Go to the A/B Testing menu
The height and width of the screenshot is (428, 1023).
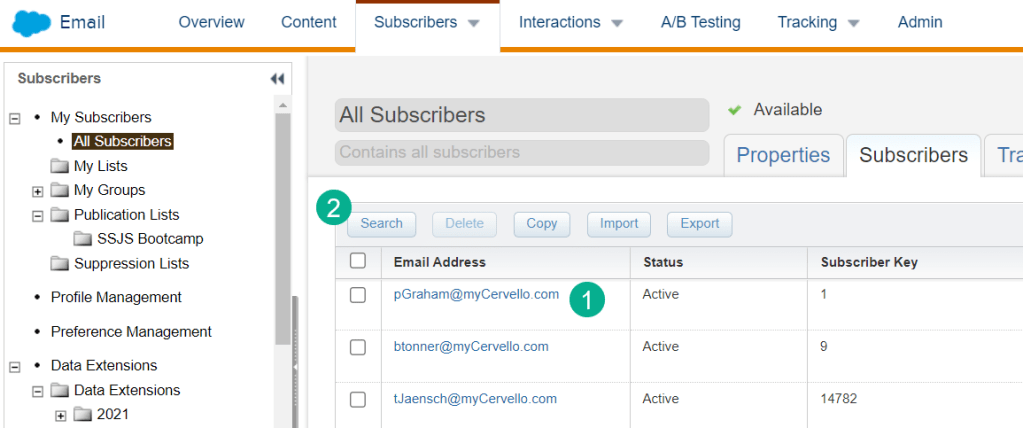[700, 22]
